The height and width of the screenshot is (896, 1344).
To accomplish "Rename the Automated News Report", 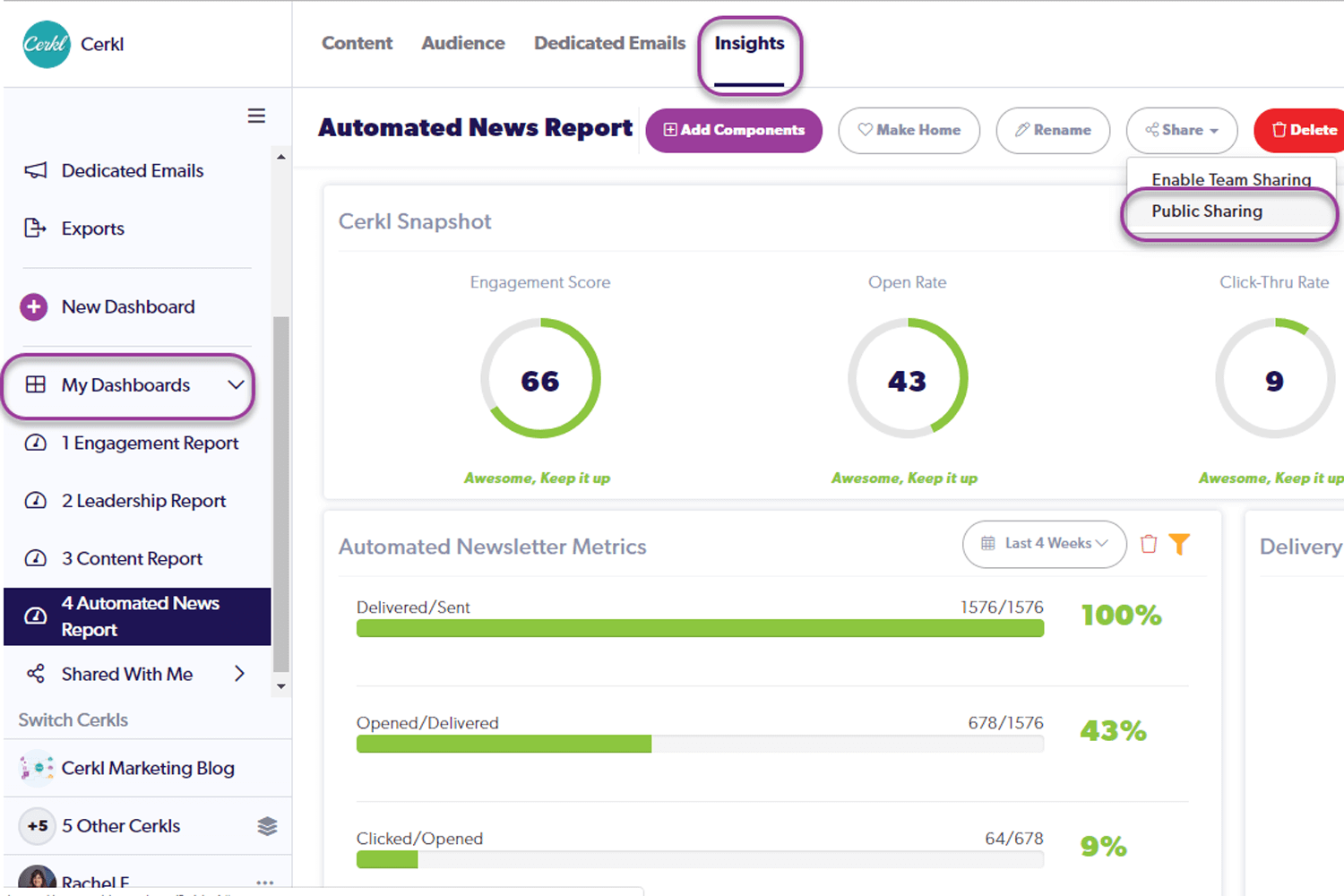I will click(1053, 130).
